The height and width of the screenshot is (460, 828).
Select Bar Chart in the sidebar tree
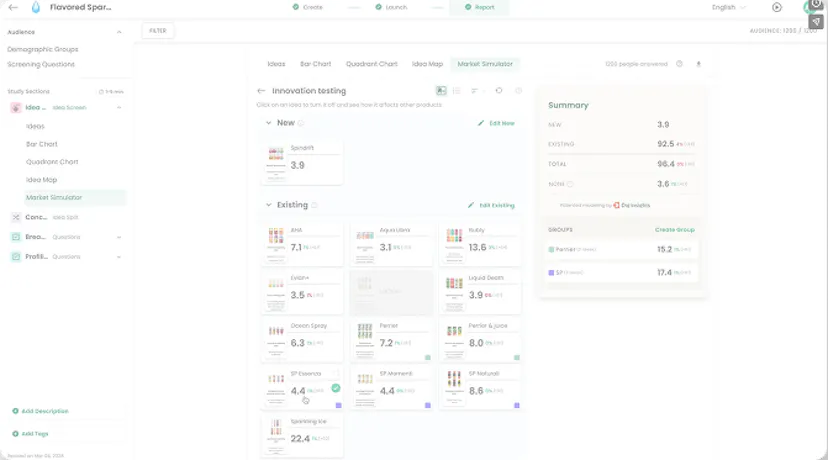click(42, 144)
